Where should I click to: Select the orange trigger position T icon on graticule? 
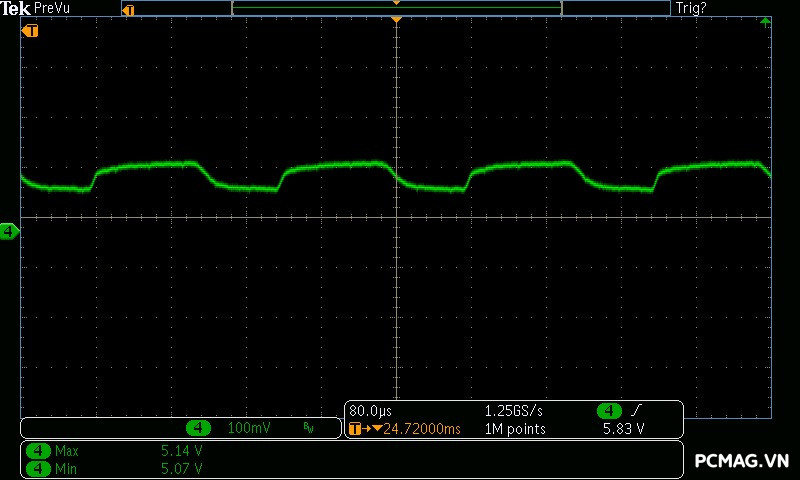(31, 31)
